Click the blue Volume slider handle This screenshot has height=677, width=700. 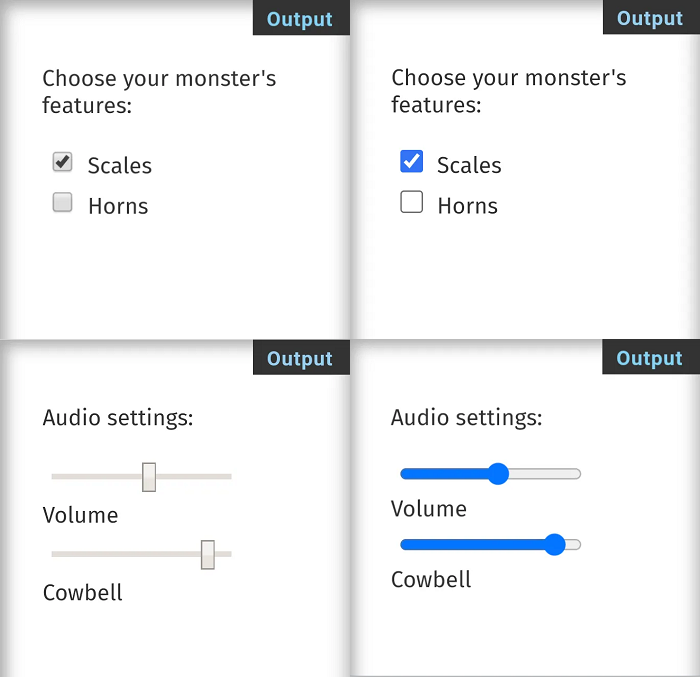(x=498, y=474)
